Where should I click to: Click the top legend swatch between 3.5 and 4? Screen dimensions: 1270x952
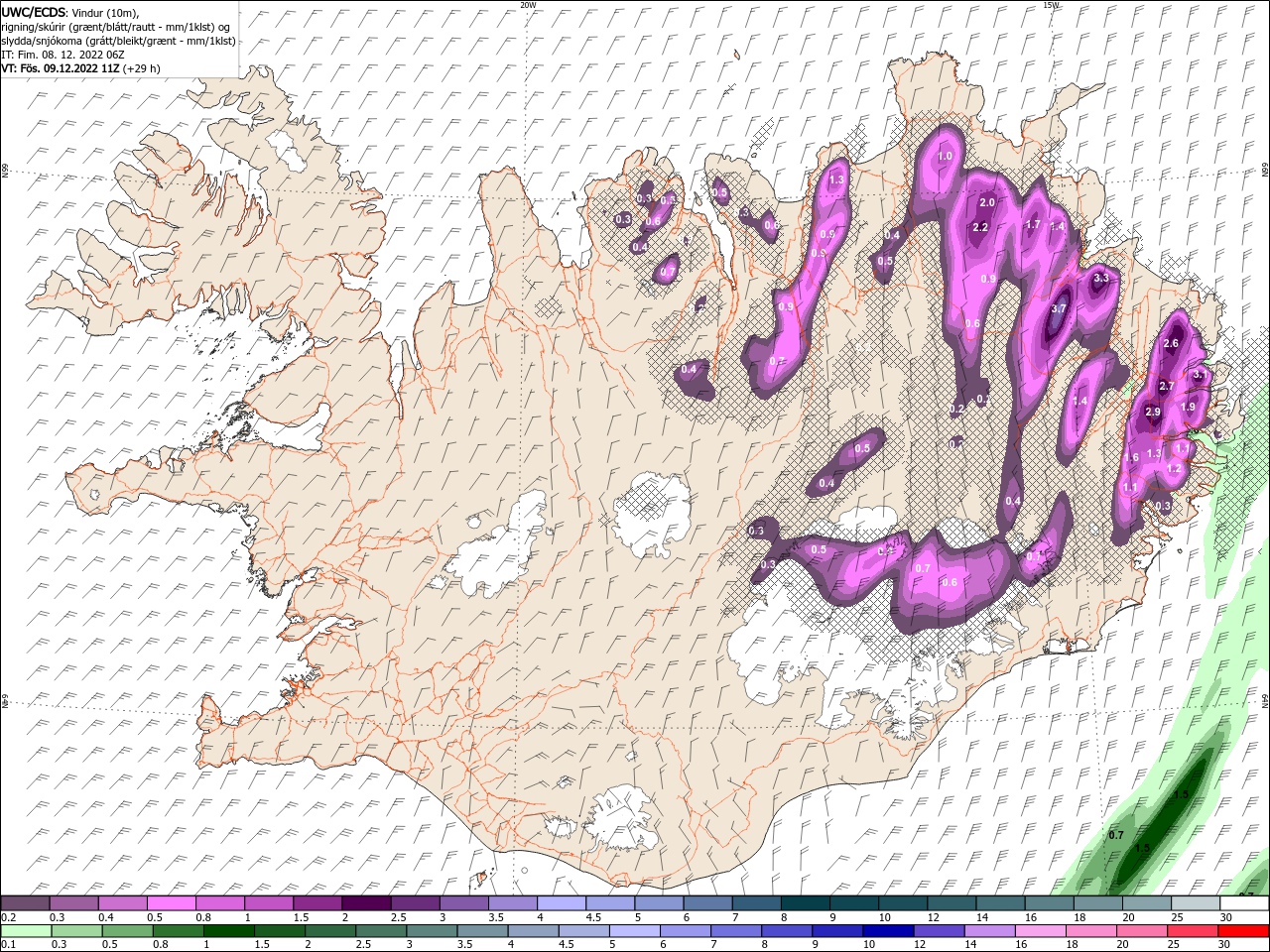pos(513,903)
